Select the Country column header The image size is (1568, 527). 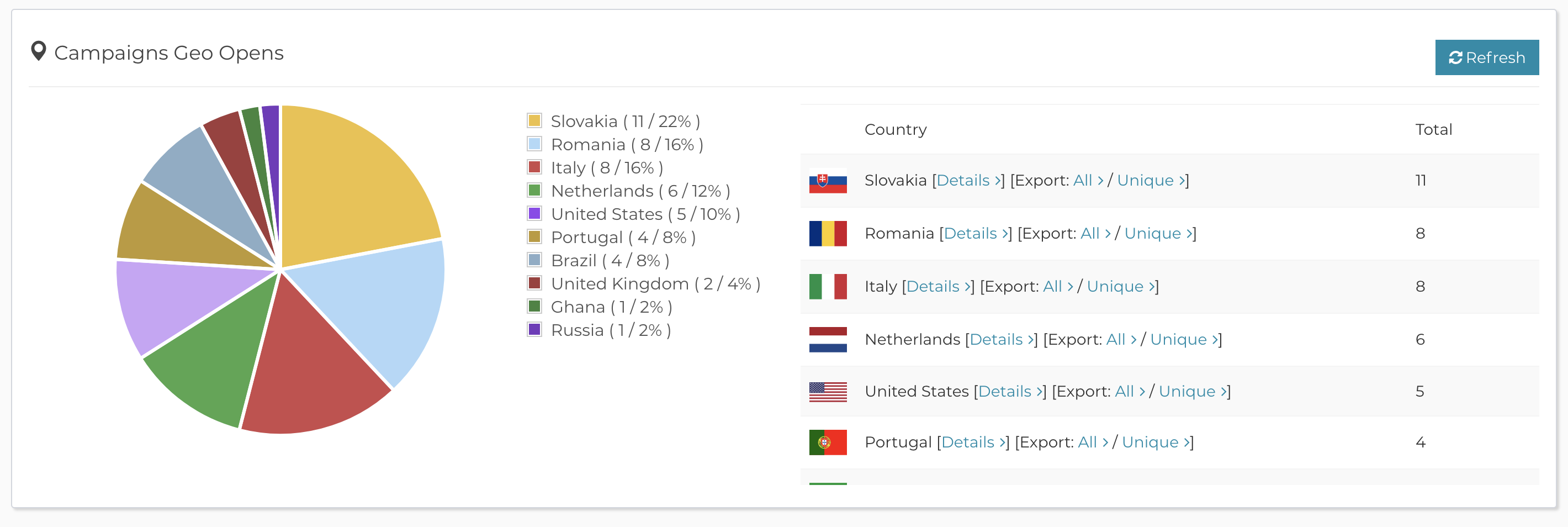[x=896, y=129]
